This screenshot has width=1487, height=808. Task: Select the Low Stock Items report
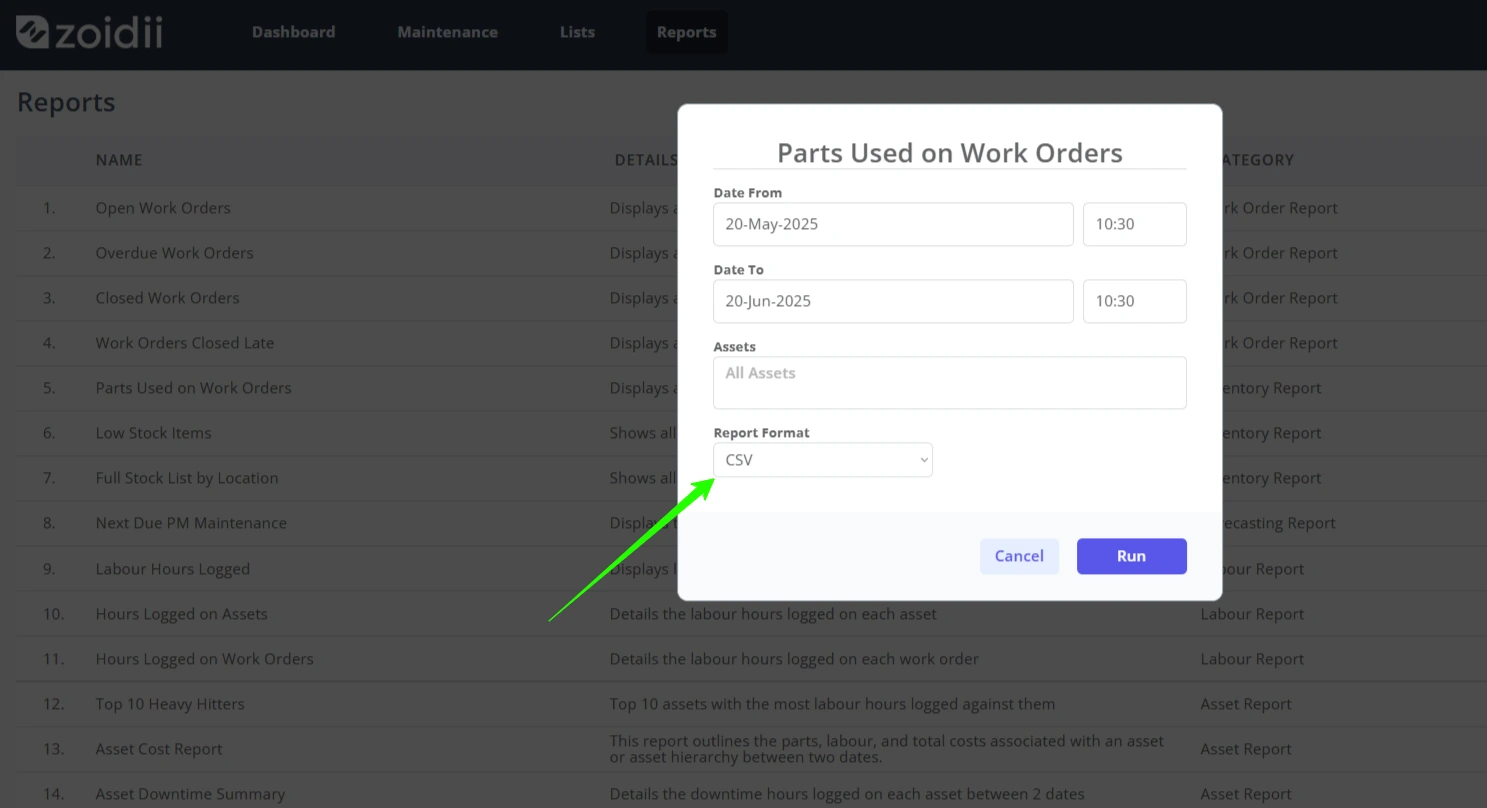[x=153, y=433]
